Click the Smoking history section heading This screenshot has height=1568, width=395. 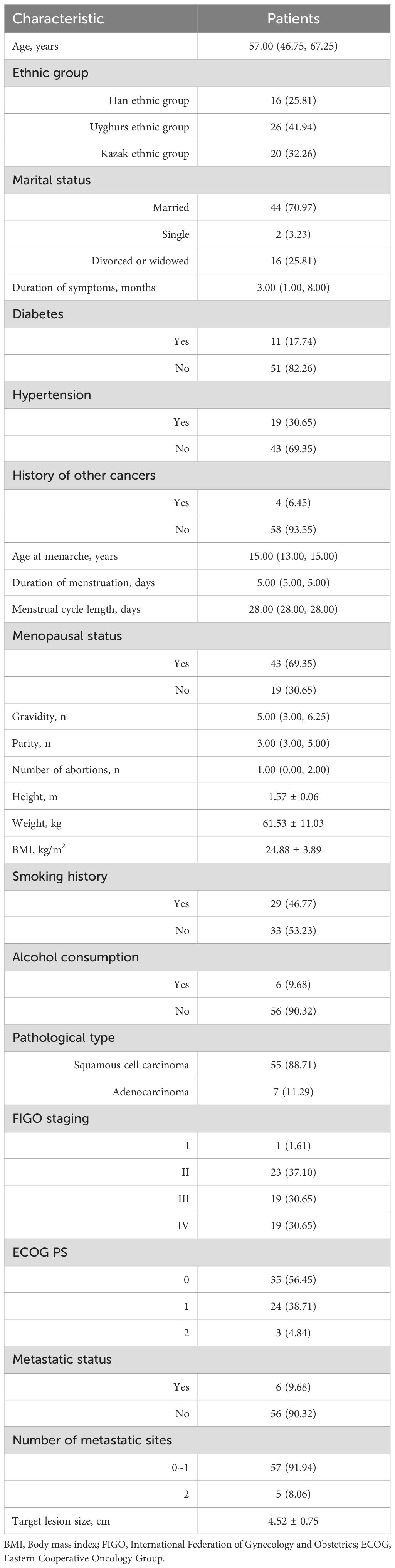tap(60, 876)
